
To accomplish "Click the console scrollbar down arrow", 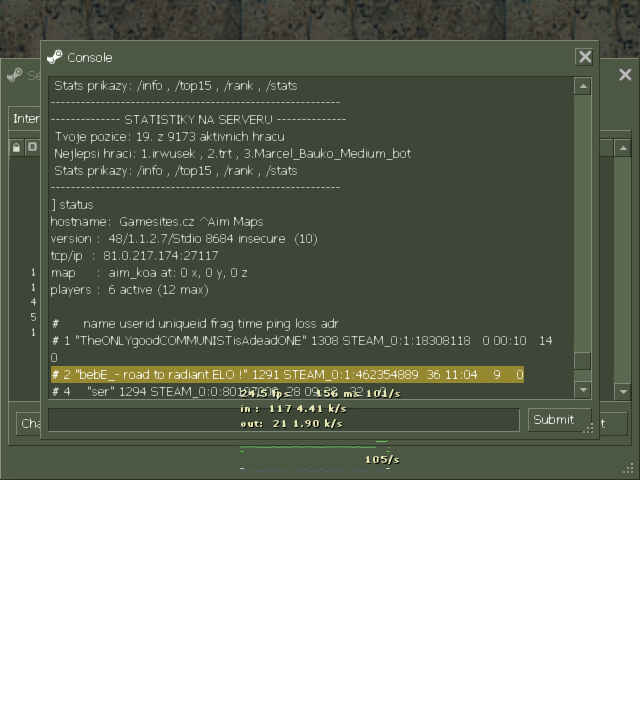I will point(582,390).
